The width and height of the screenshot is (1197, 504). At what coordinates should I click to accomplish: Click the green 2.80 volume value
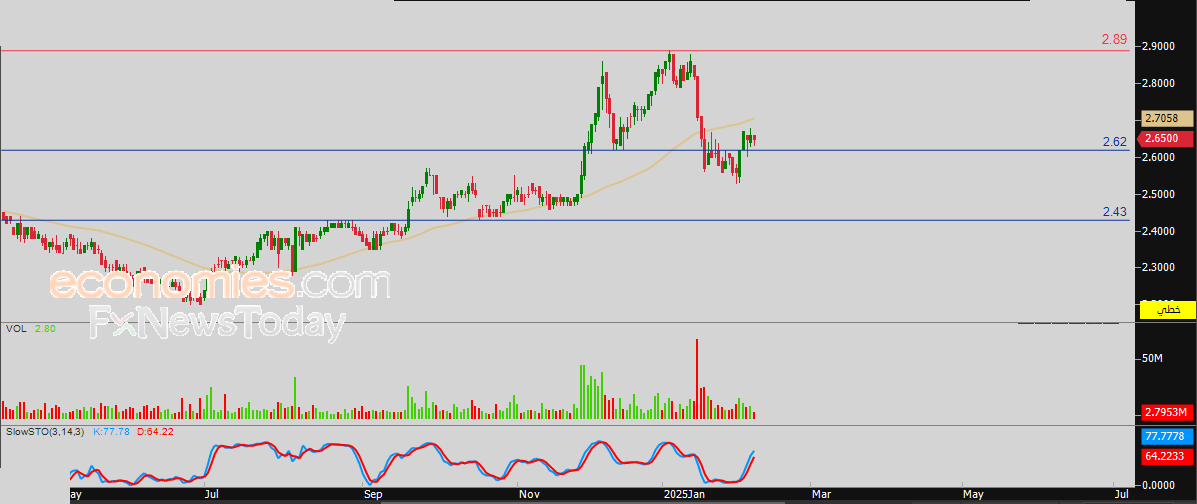tap(44, 328)
